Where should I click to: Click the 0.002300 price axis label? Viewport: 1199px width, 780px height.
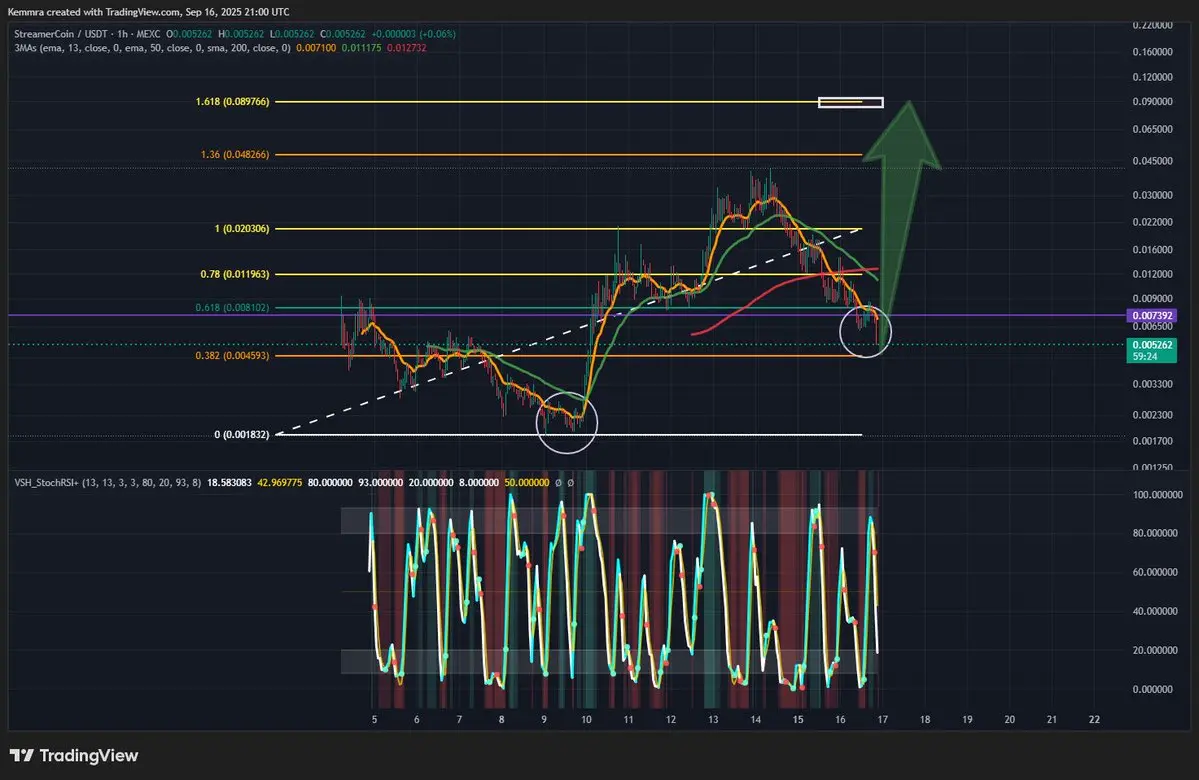point(1152,414)
